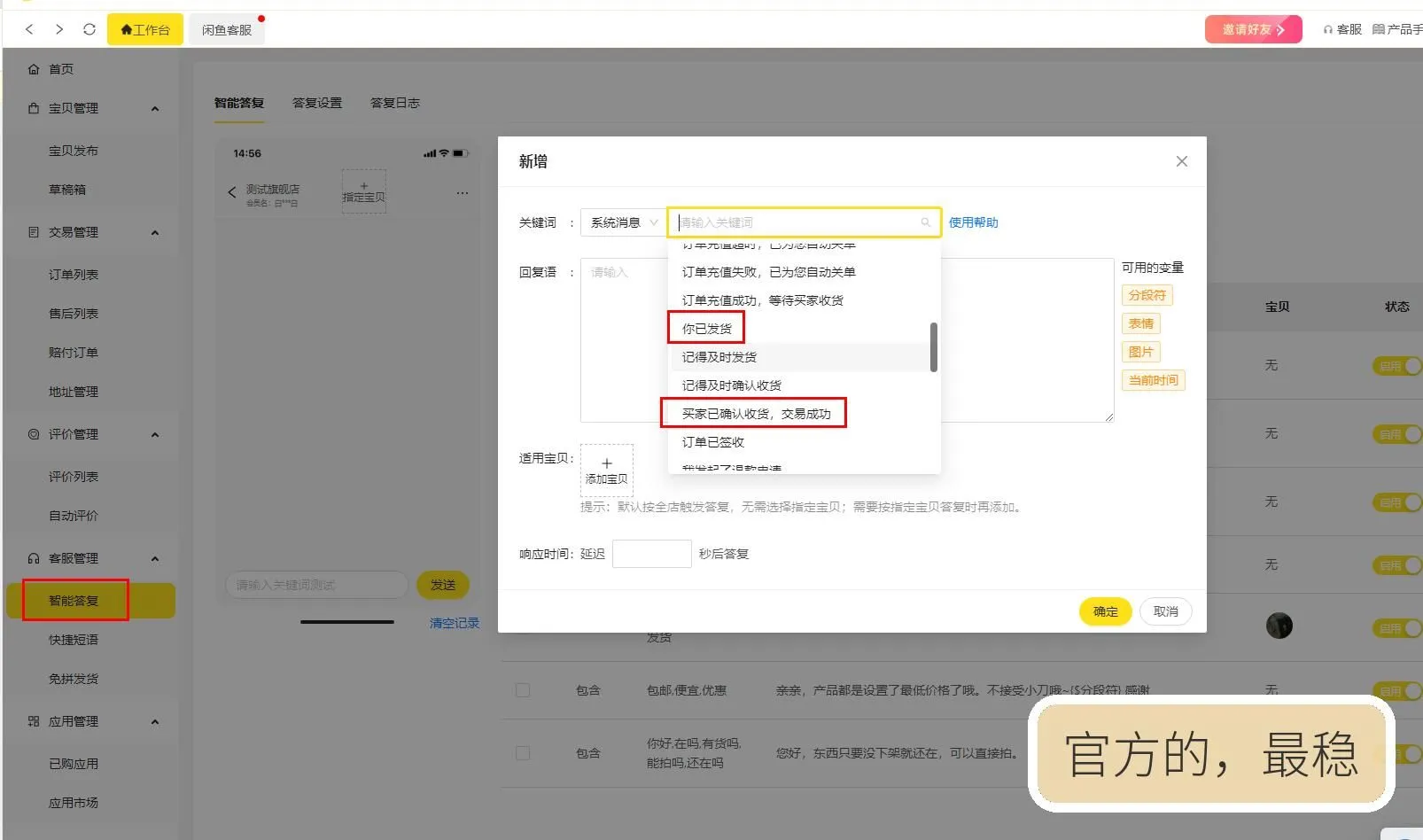Open 已购应用 in sidebar
The image size is (1423, 840).
click(x=74, y=764)
